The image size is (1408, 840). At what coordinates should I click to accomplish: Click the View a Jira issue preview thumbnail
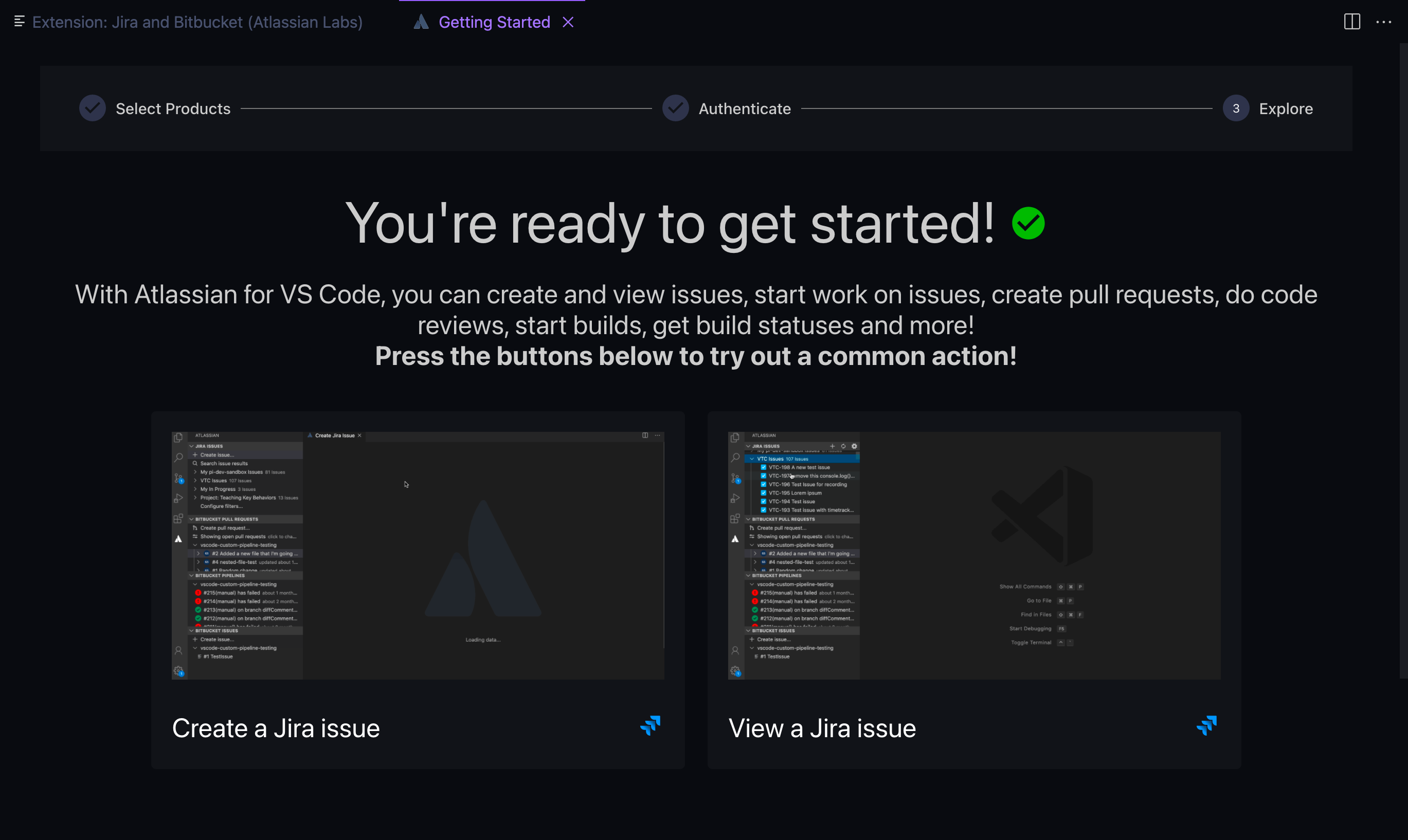click(974, 555)
